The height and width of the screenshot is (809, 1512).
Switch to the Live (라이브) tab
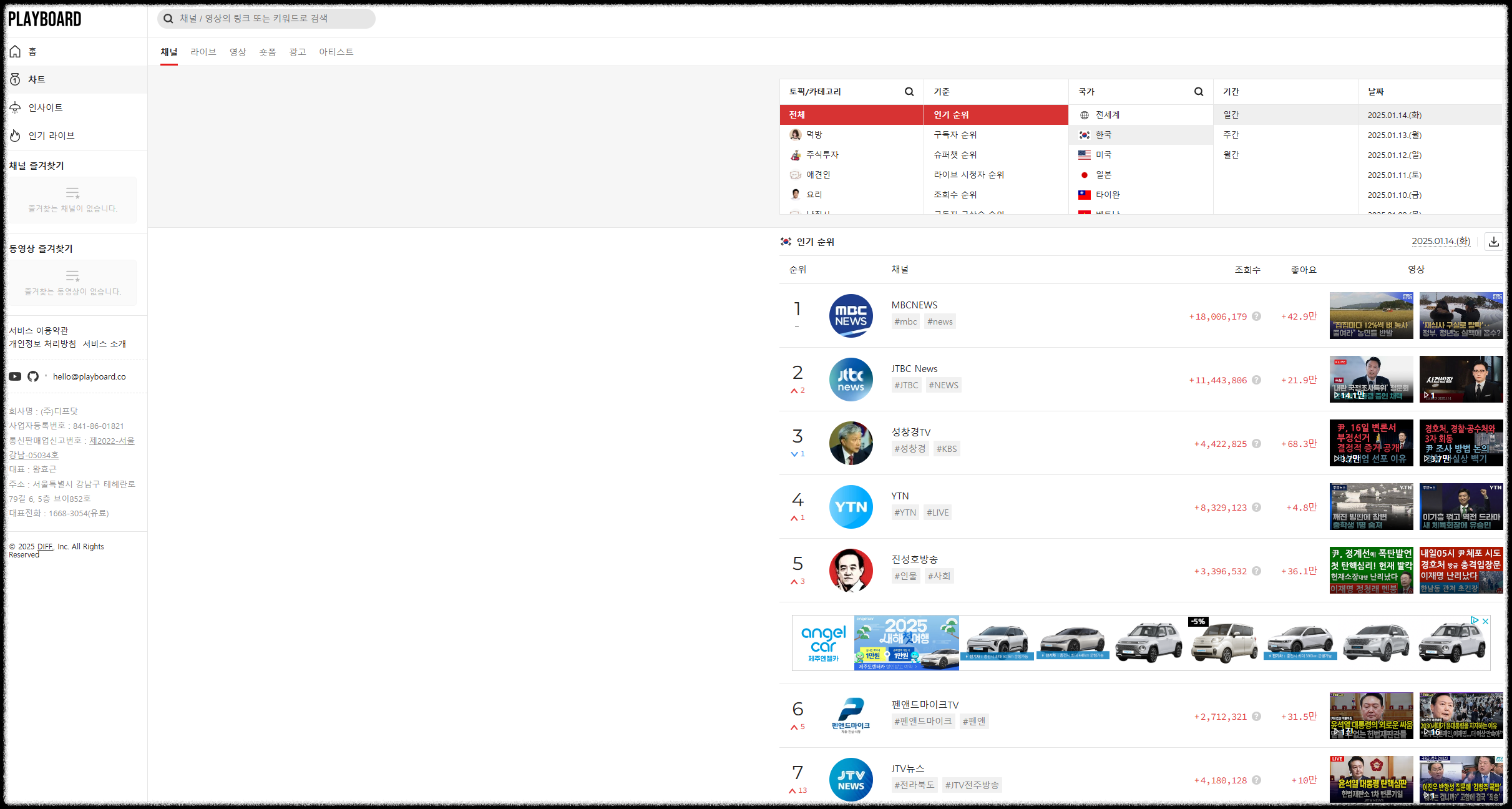point(203,52)
